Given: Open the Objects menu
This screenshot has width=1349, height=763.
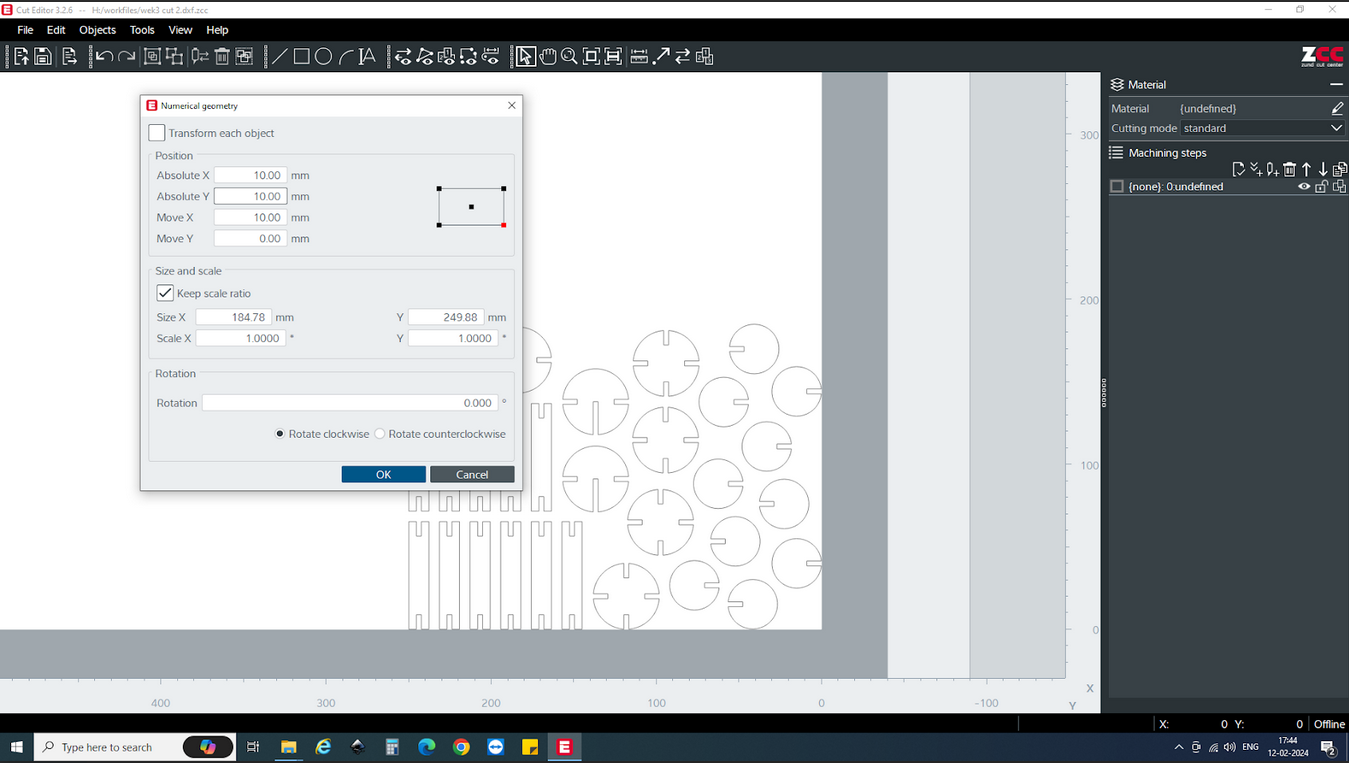Looking at the screenshot, I should pos(98,30).
